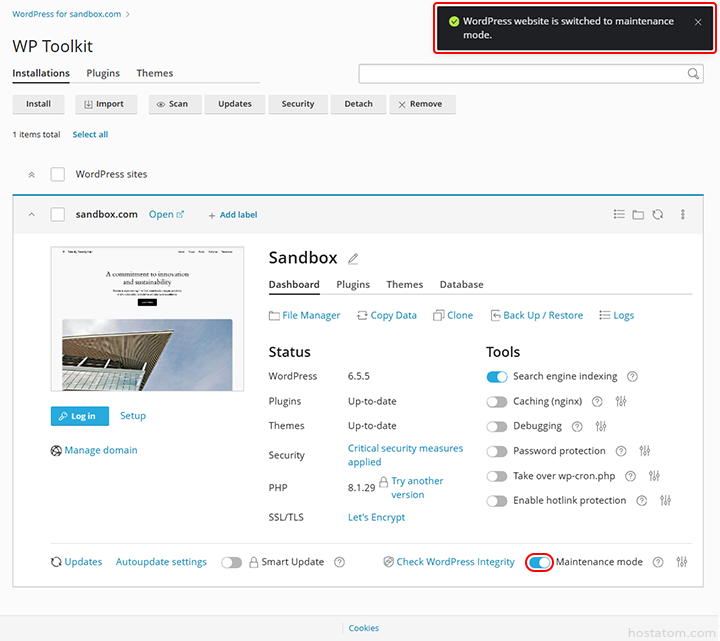Click the pencil icon next to Sandbox

click(353, 259)
